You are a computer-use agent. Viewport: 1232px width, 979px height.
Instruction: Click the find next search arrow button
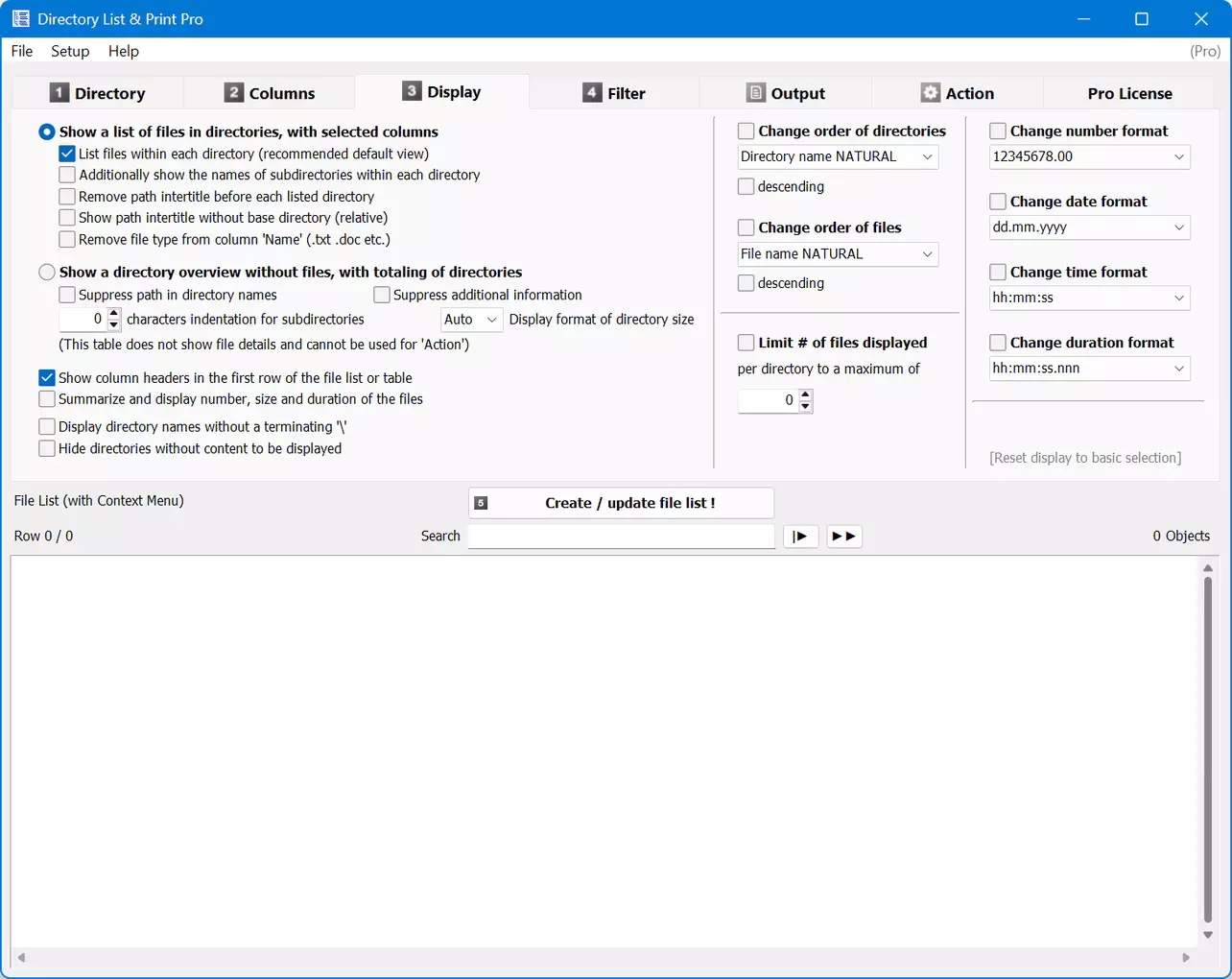coord(800,536)
